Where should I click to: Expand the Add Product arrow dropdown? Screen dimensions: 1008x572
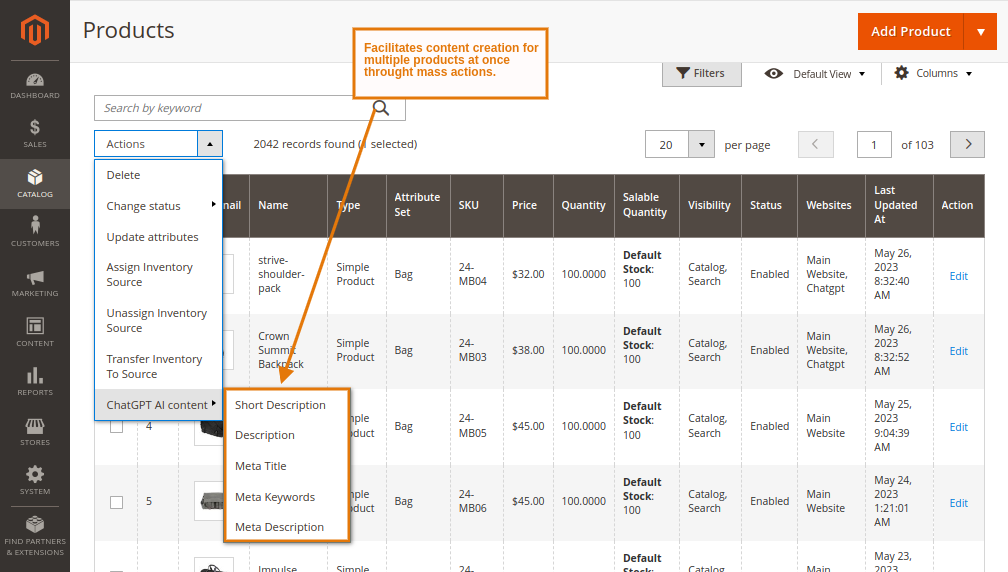pyautogui.click(x=980, y=31)
